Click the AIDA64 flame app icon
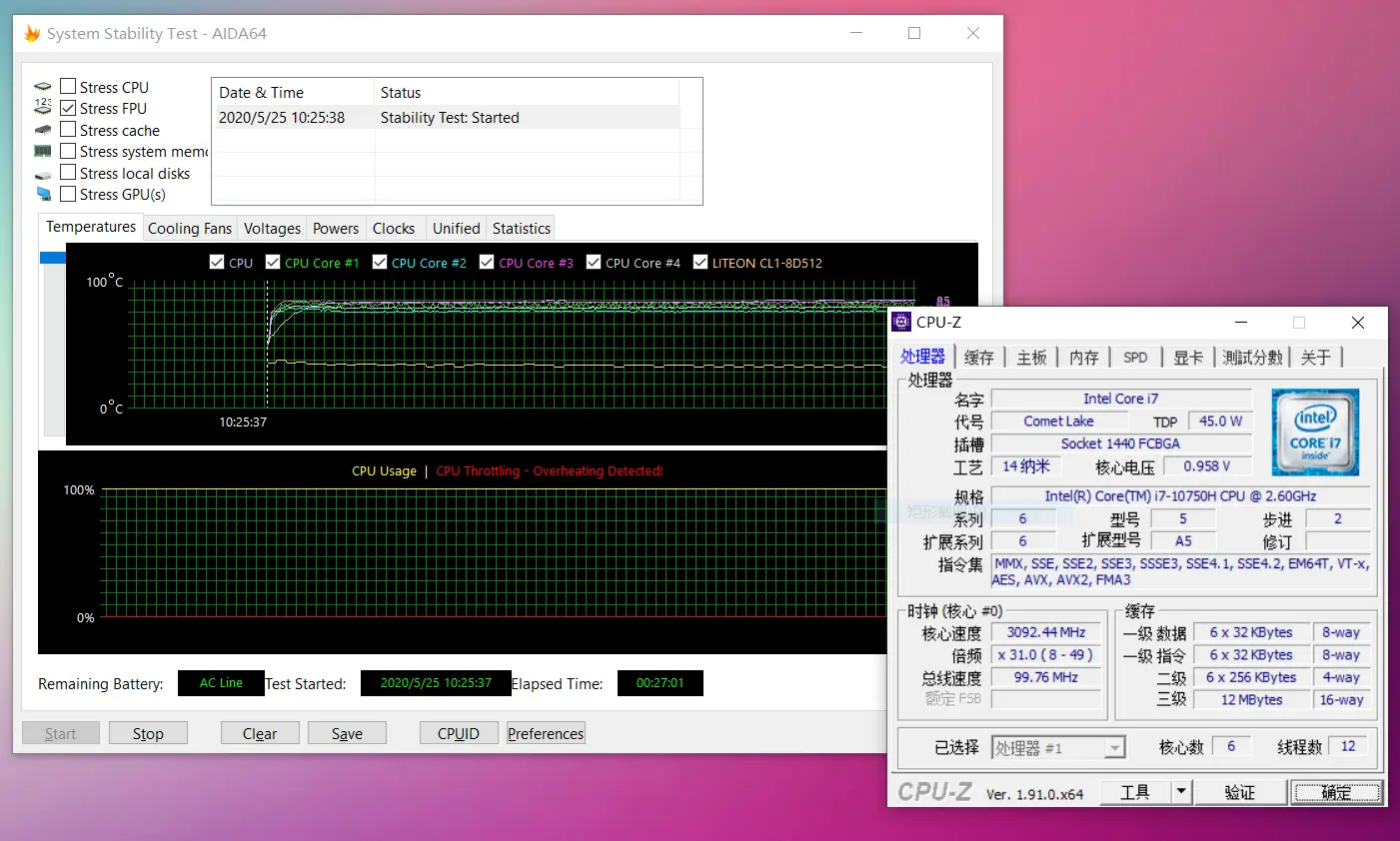The height and width of the screenshot is (841, 1400). pos(32,33)
